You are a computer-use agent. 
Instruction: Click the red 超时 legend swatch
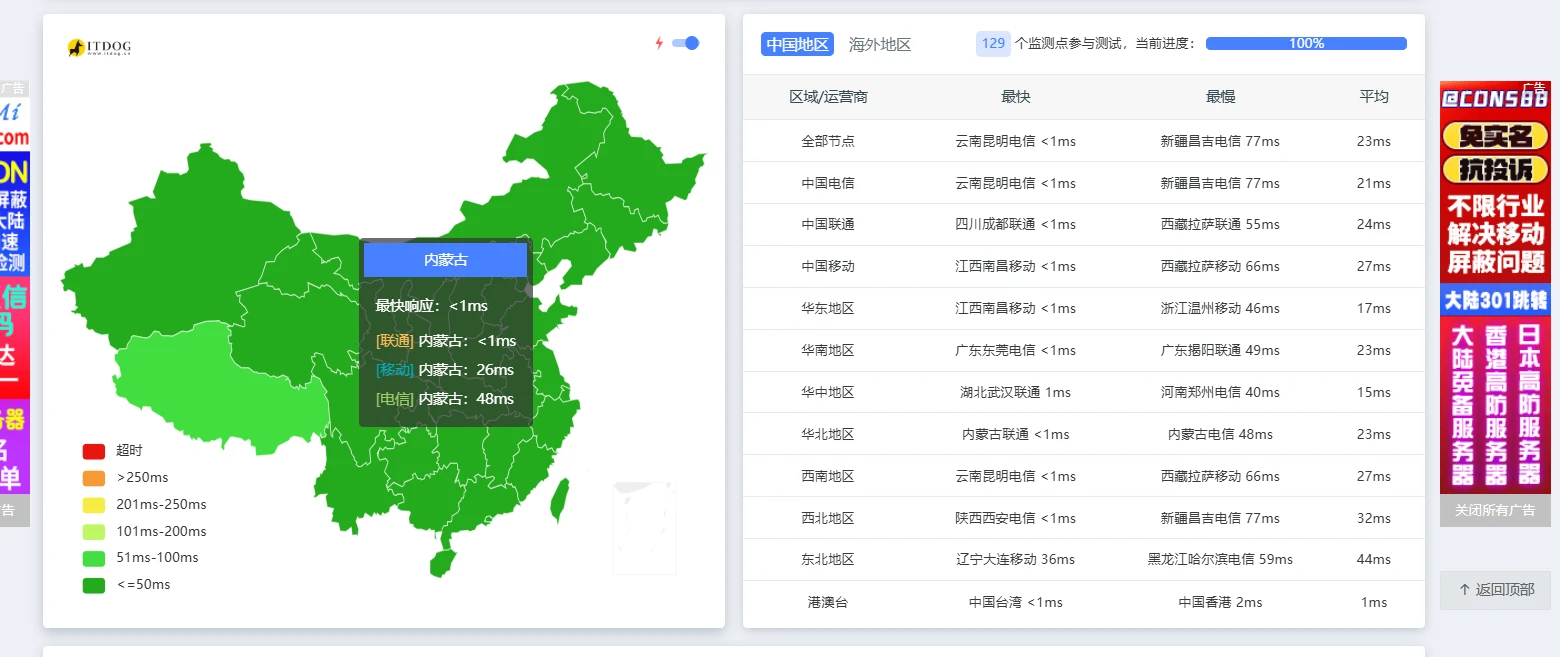(93, 451)
